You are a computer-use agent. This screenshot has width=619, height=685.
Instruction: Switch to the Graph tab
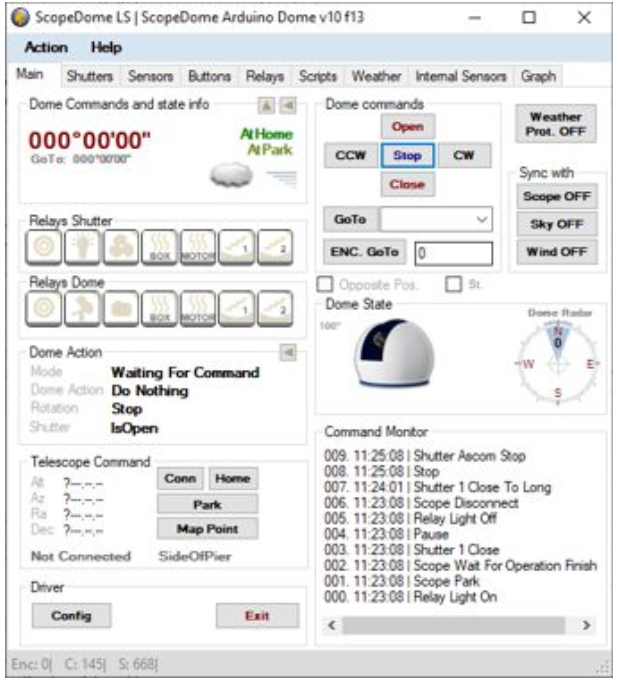pos(538,76)
